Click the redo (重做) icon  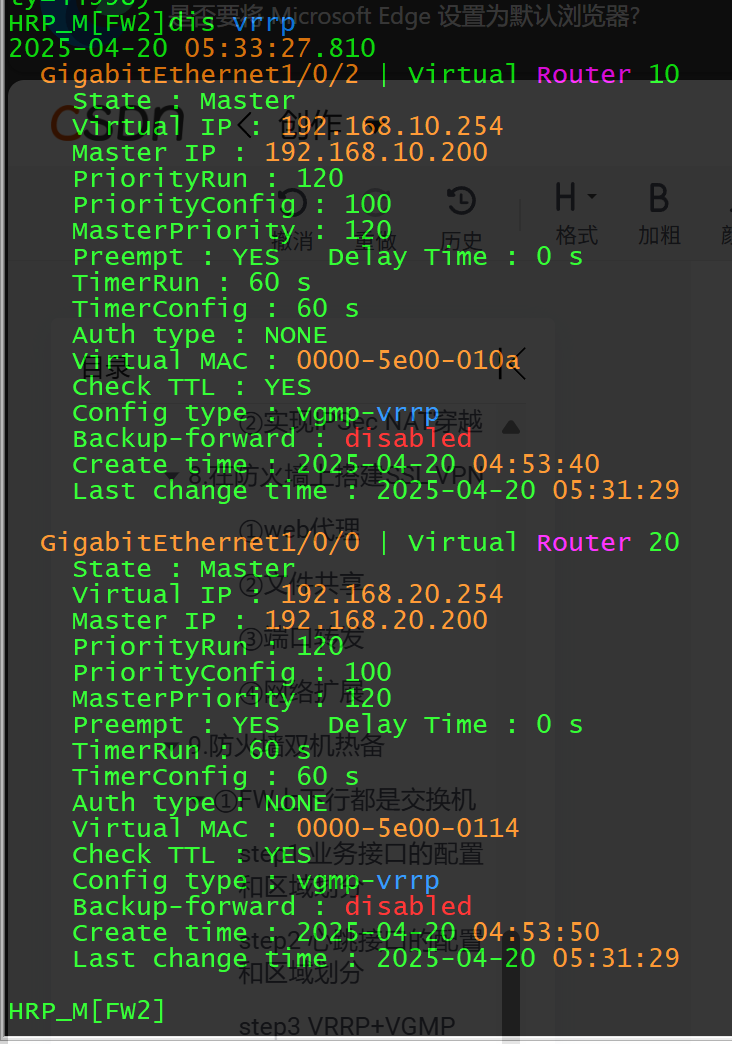(x=375, y=202)
